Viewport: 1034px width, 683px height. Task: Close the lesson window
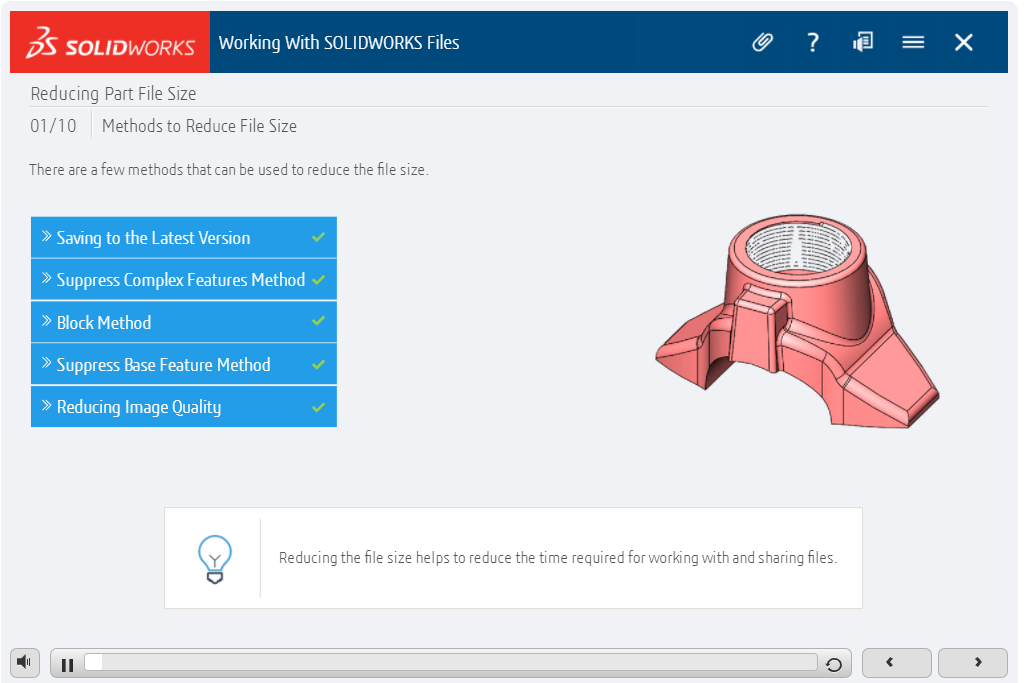pos(963,43)
